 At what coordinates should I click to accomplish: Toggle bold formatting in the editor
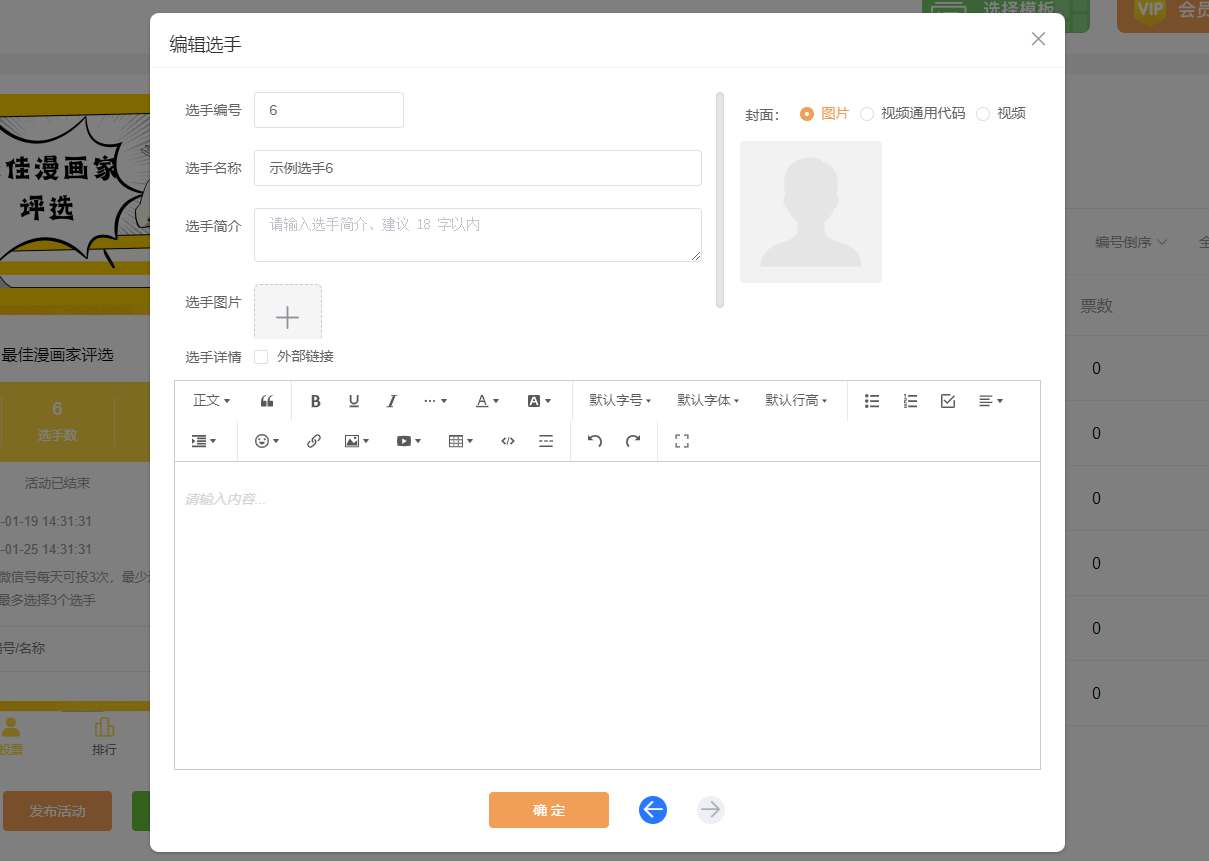pyautogui.click(x=315, y=401)
